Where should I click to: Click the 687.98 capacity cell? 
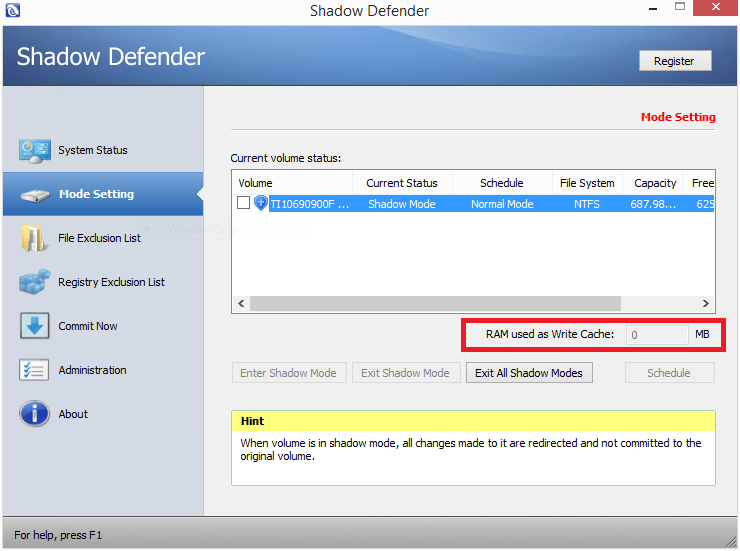coord(653,204)
